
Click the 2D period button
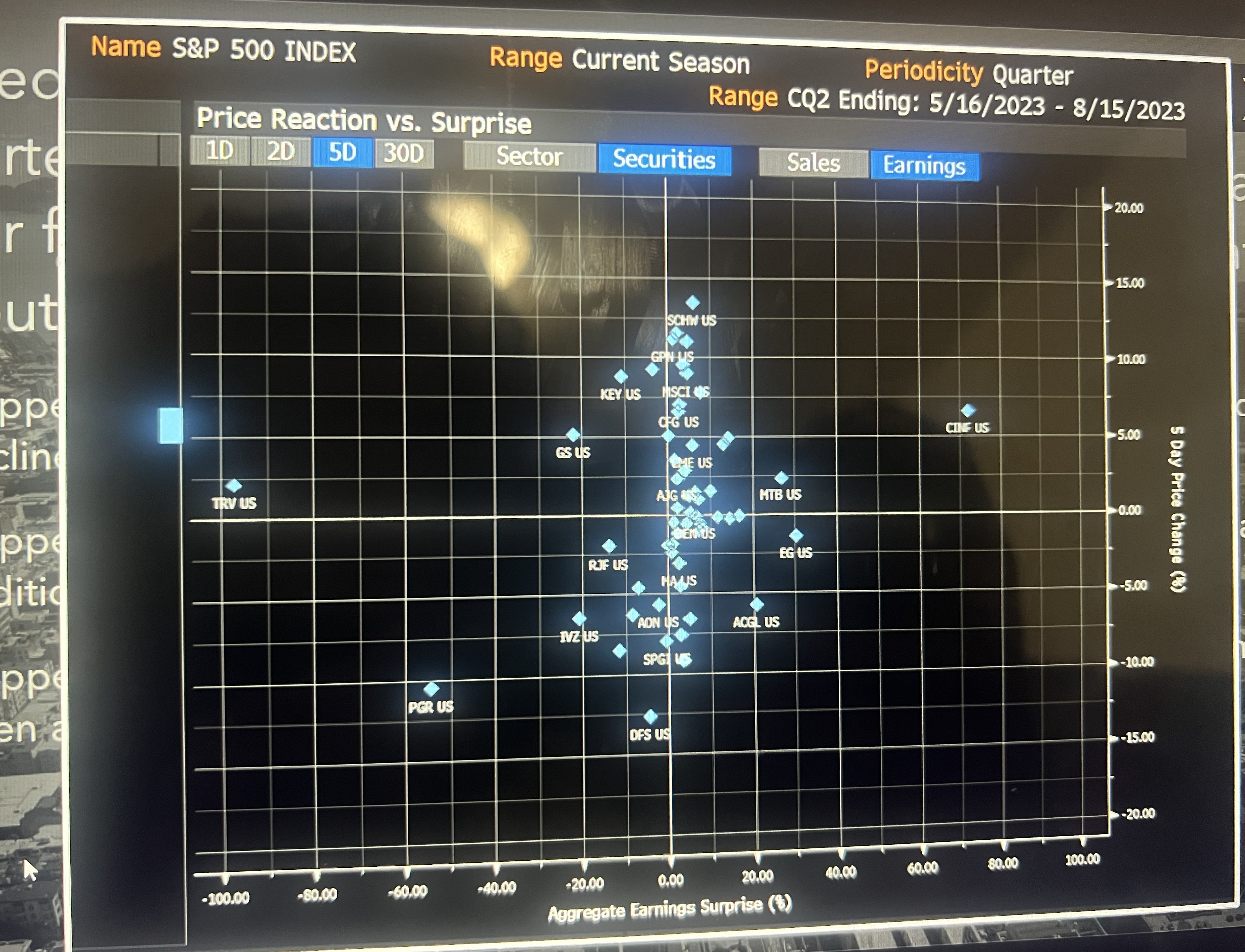coord(281,153)
